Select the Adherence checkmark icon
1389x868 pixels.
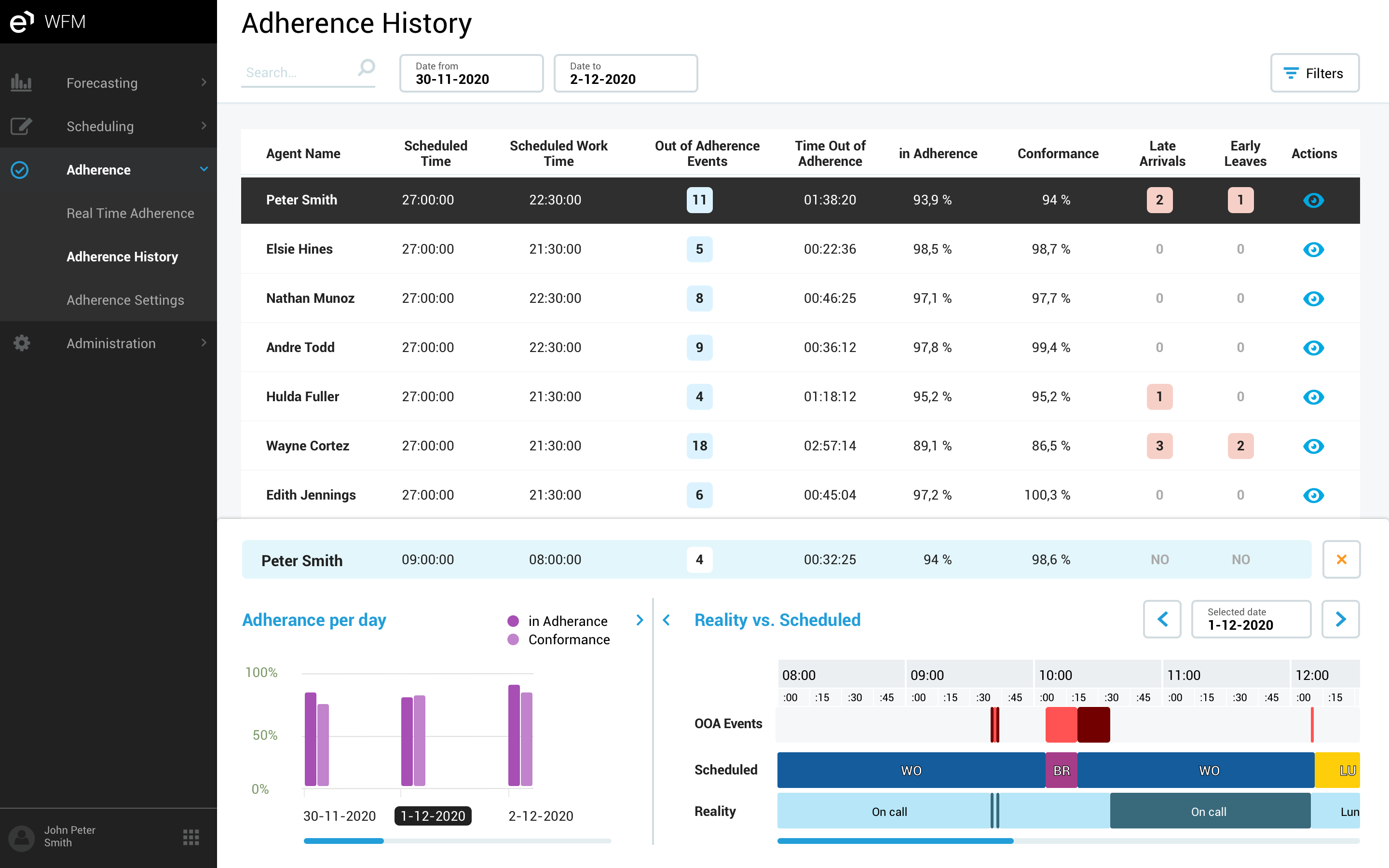click(x=20, y=170)
